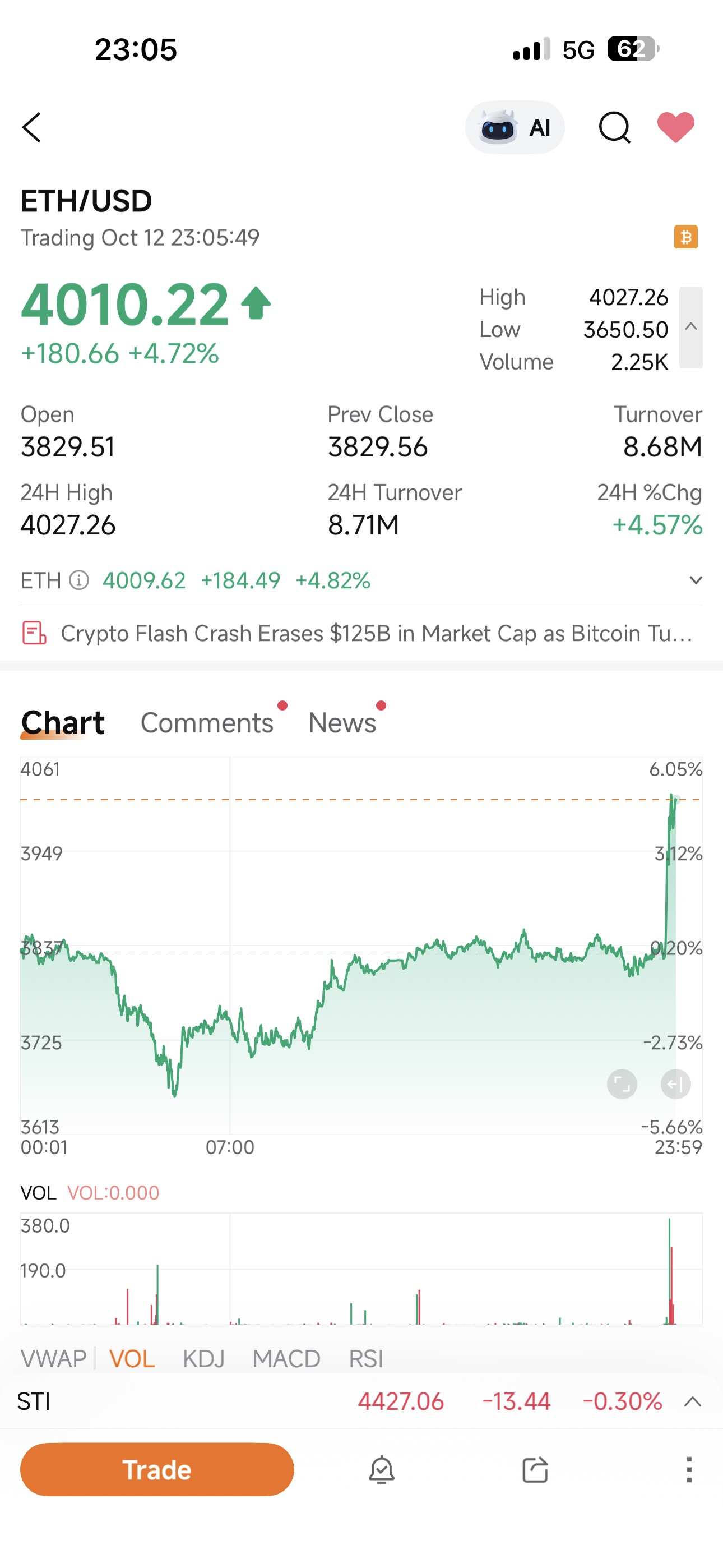Switch to the News tab
This screenshot has width=723, height=1568.
click(x=342, y=722)
